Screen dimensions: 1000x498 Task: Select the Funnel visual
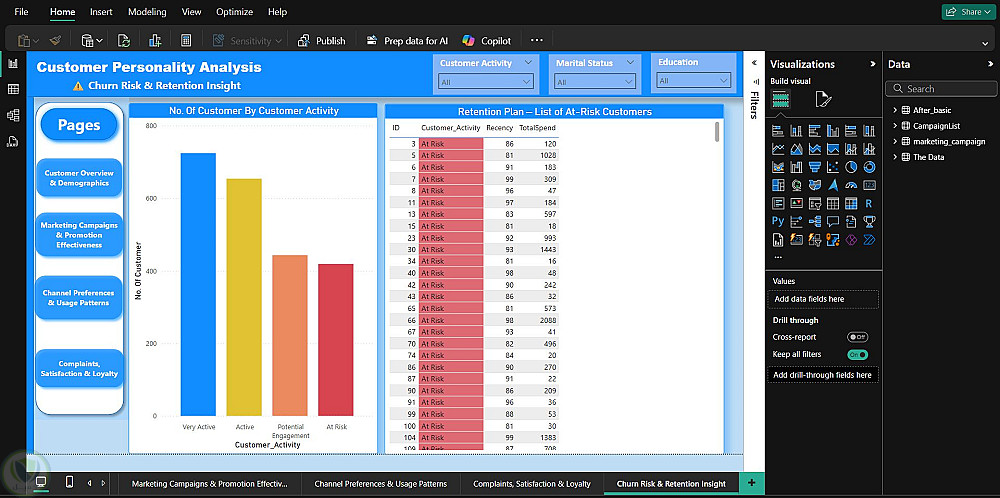tap(814, 167)
